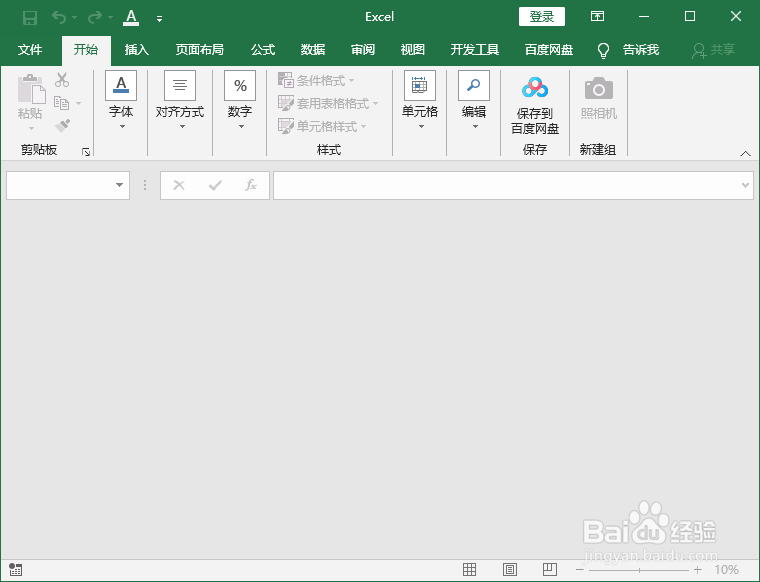
Task: Open the 剪贴板 dialog launcher
Action: [x=86, y=152]
